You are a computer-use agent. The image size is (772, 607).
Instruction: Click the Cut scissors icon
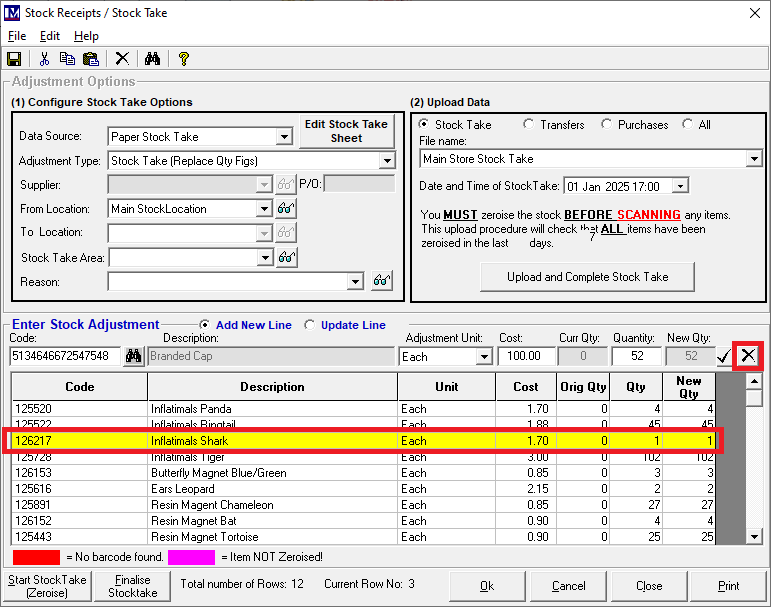coord(44,59)
